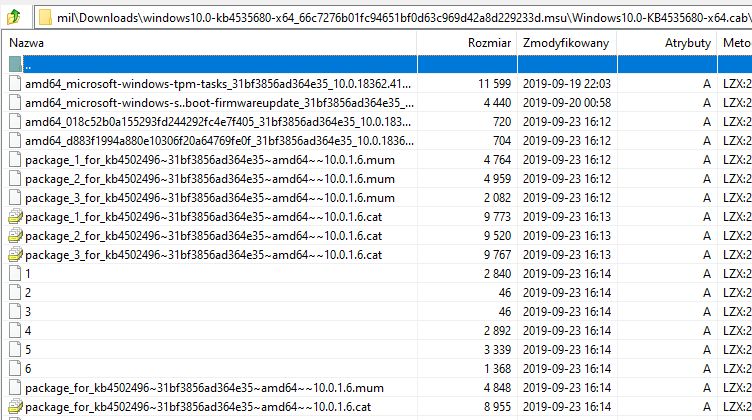Click size value 4 959
752x420 pixels.
pyautogui.click(x=497, y=179)
